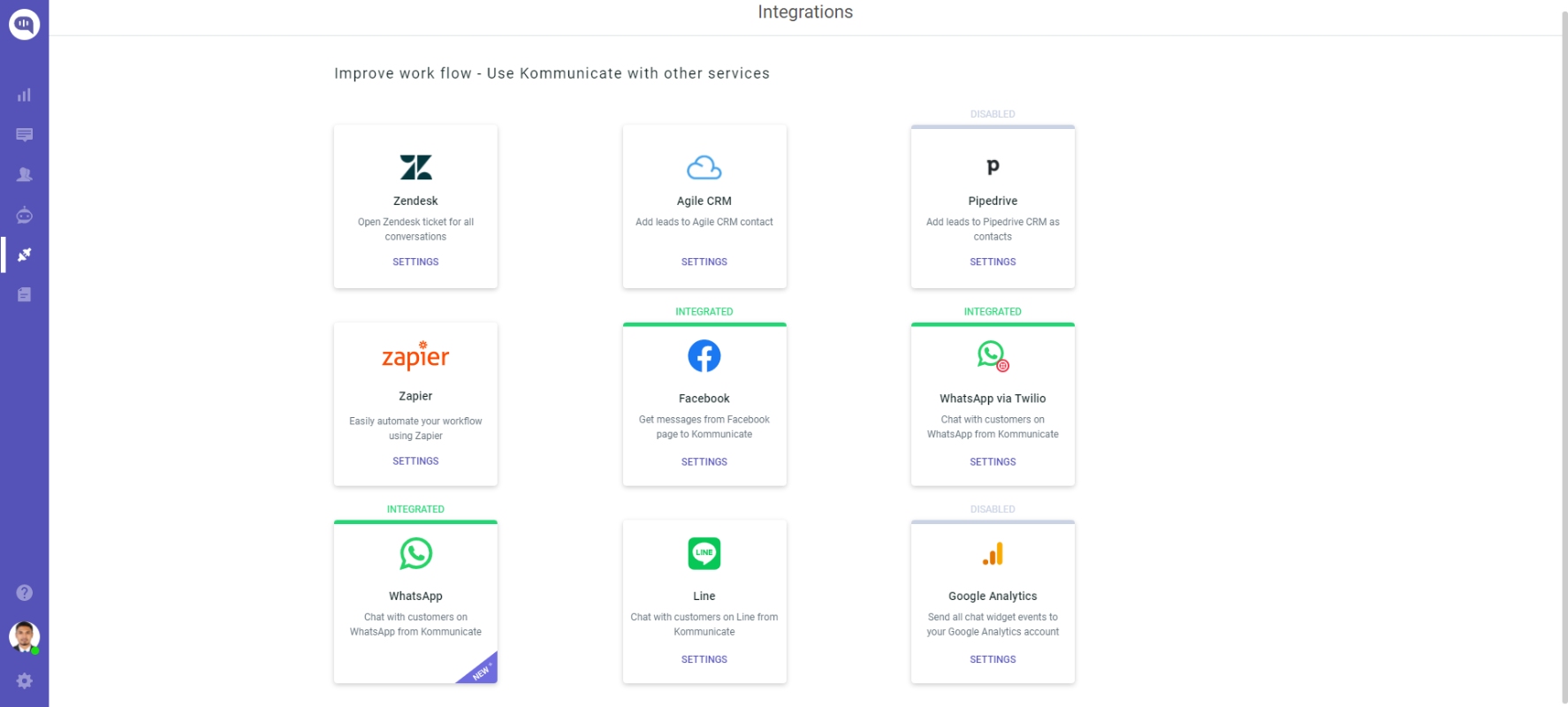1568x707 pixels.
Task: Click the Zendesk logo icon
Action: [x=415, y=167]
